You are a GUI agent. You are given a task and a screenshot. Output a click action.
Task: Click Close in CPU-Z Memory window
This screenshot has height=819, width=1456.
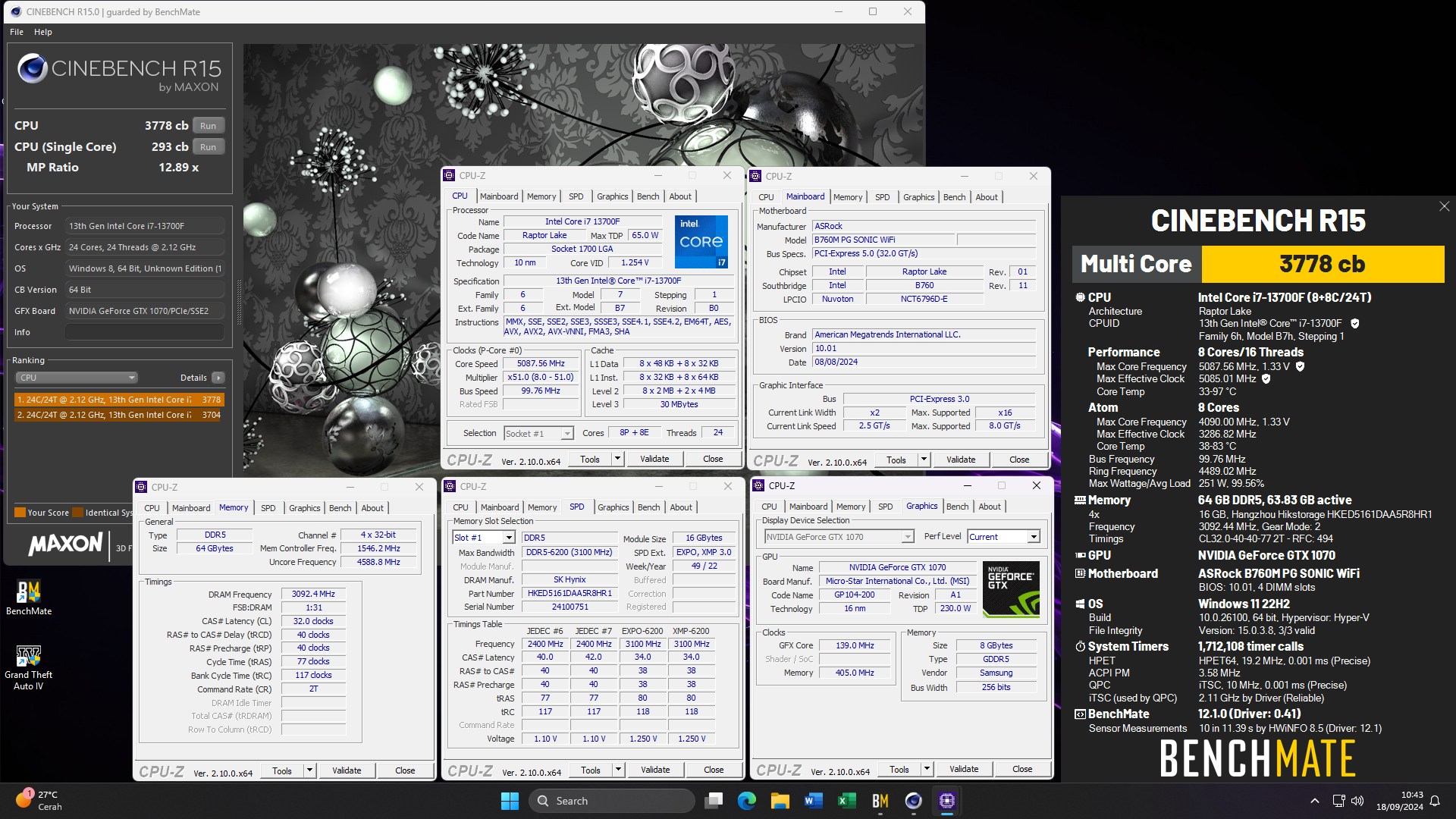tap(405, 770)
